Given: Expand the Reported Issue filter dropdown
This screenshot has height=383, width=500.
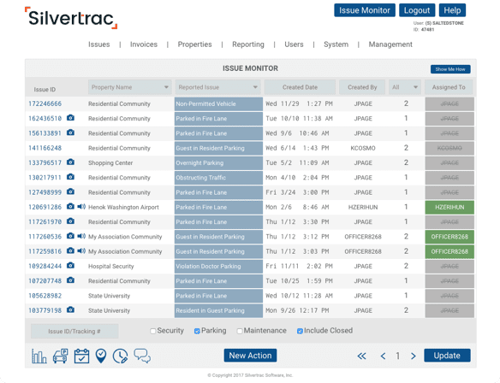Looking at the screenshot, I should (217, 87).
